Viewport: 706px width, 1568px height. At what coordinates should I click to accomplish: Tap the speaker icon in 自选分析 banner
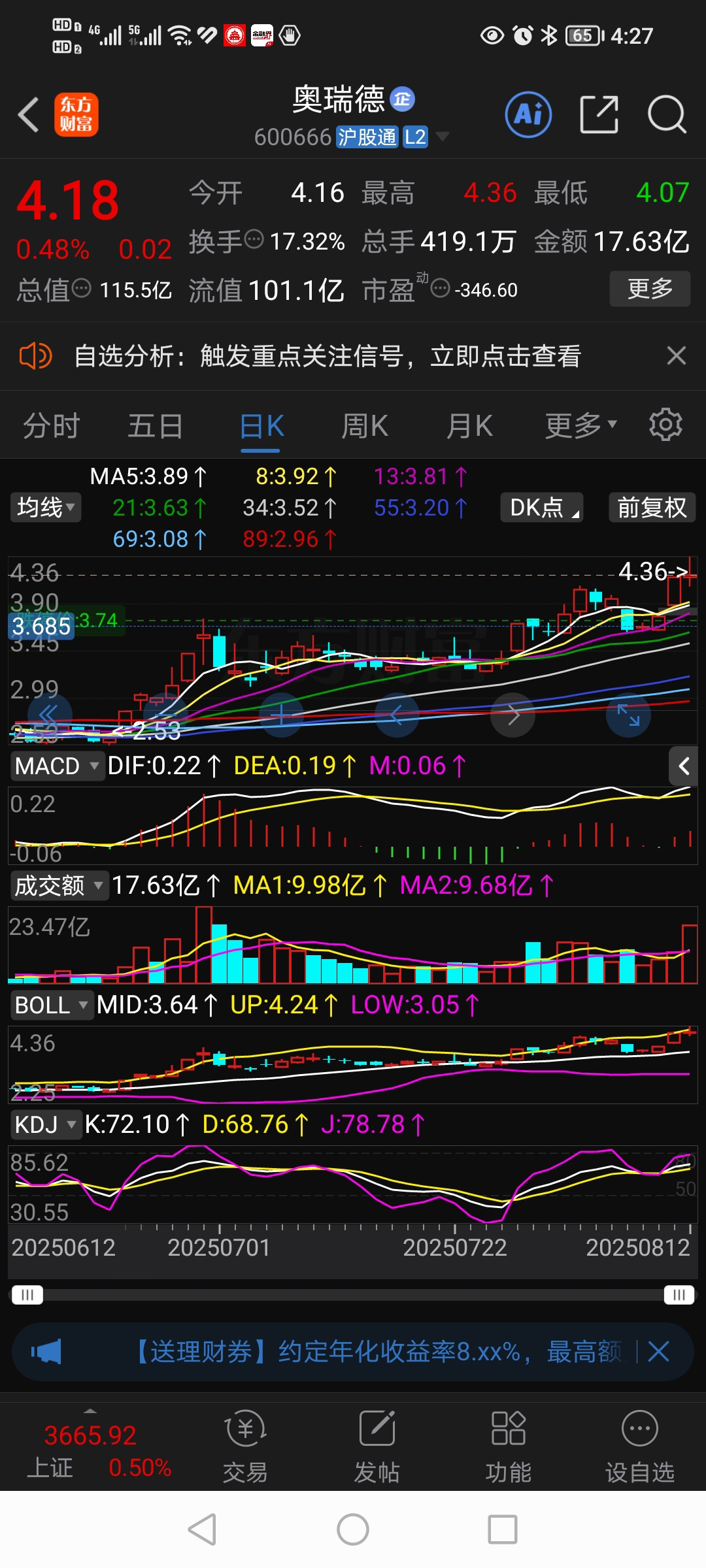[x=36, y=356]
